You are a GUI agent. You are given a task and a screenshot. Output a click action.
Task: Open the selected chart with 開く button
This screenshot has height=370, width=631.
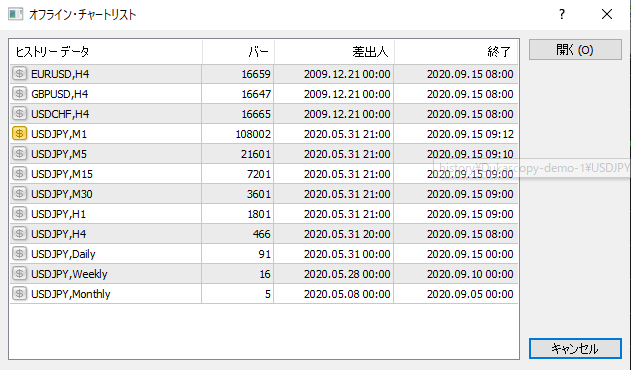click(575, 50)
